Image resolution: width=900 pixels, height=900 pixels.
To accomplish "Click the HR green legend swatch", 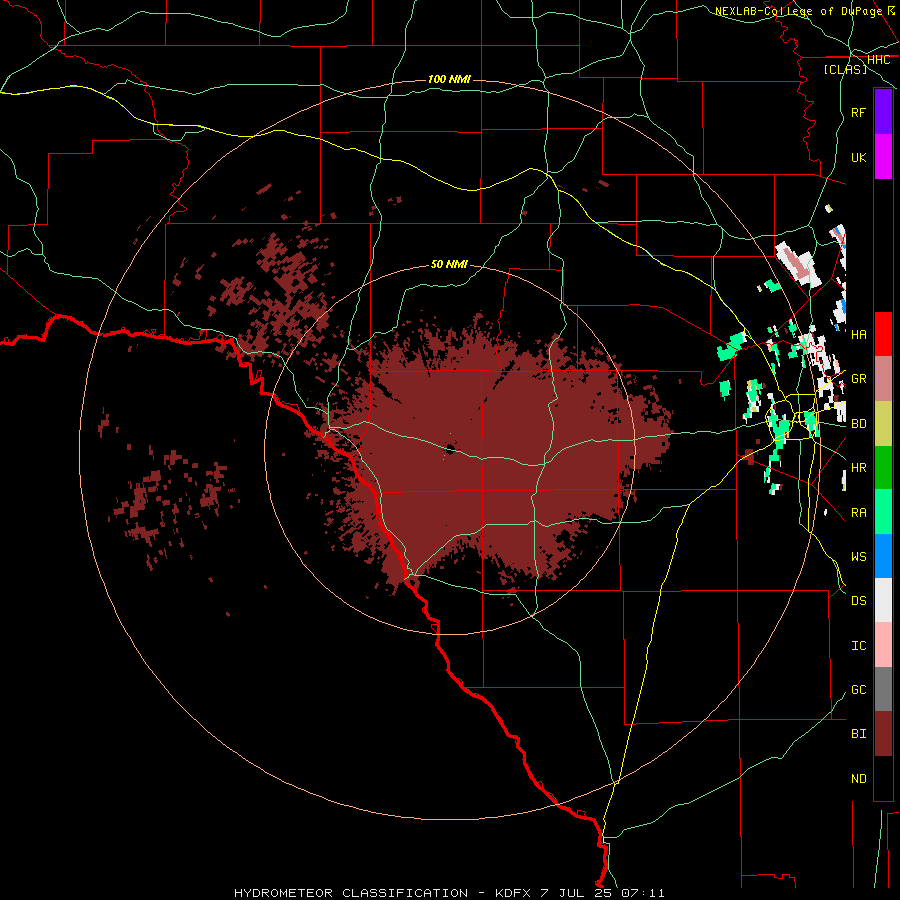I will point(883,468).
